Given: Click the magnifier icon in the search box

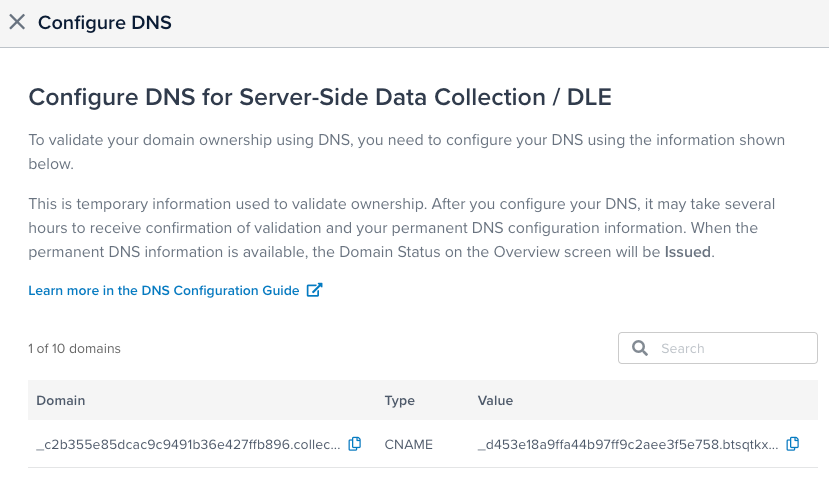Looking at the screenshot, I should pos(639,348).
